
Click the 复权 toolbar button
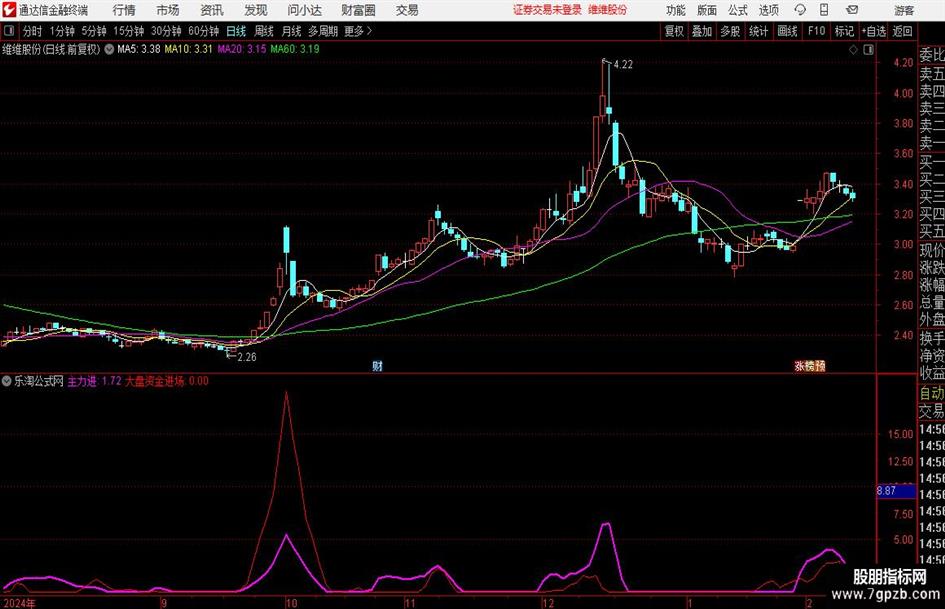(674, 31)
